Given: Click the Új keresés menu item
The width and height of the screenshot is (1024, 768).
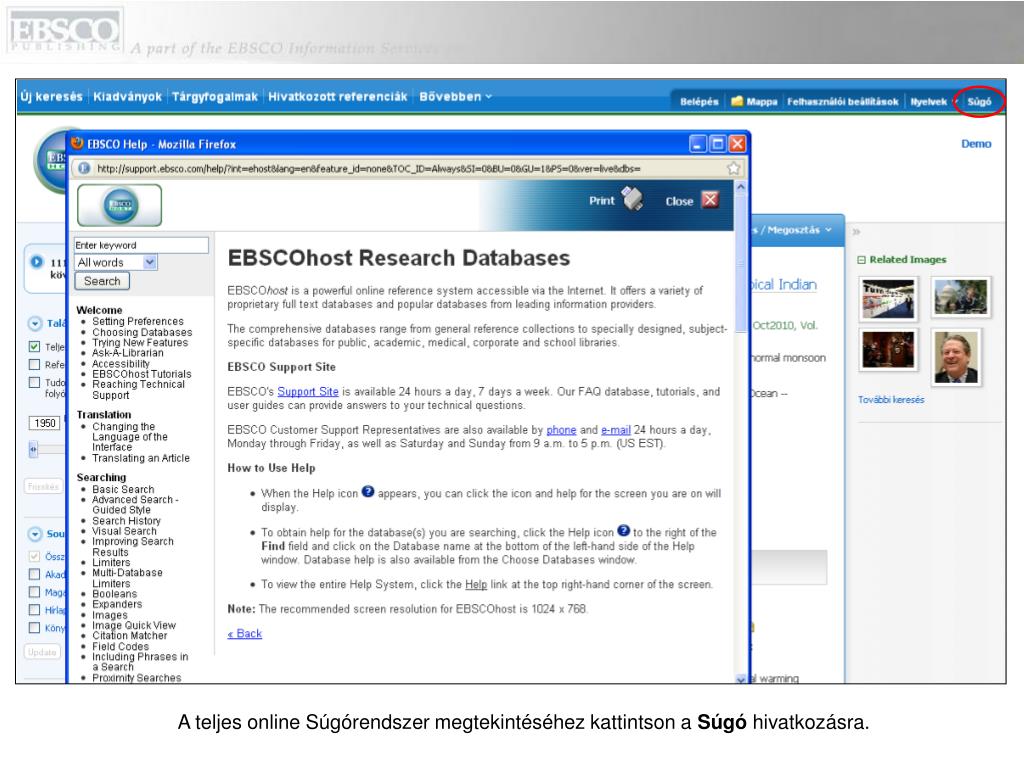Looking at the screenshot, I should point(52,97).
